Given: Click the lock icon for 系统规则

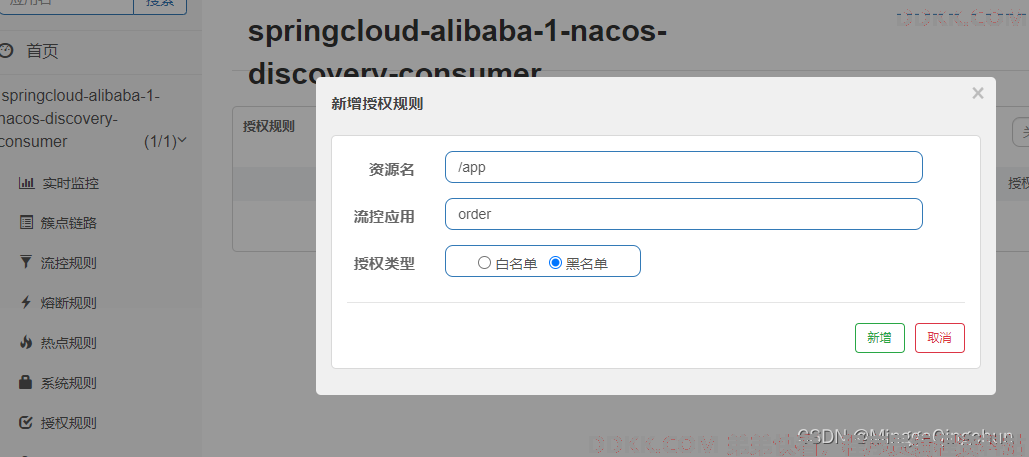Looking at the screenshot, I should click(x=26, y=382).
